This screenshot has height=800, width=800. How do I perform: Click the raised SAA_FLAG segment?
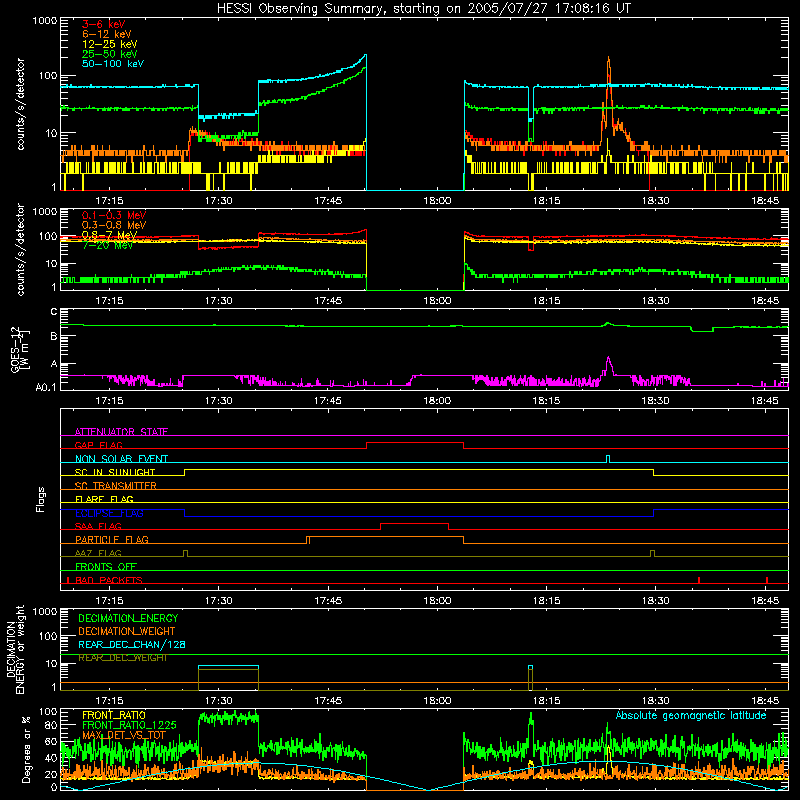click(414, 523)
